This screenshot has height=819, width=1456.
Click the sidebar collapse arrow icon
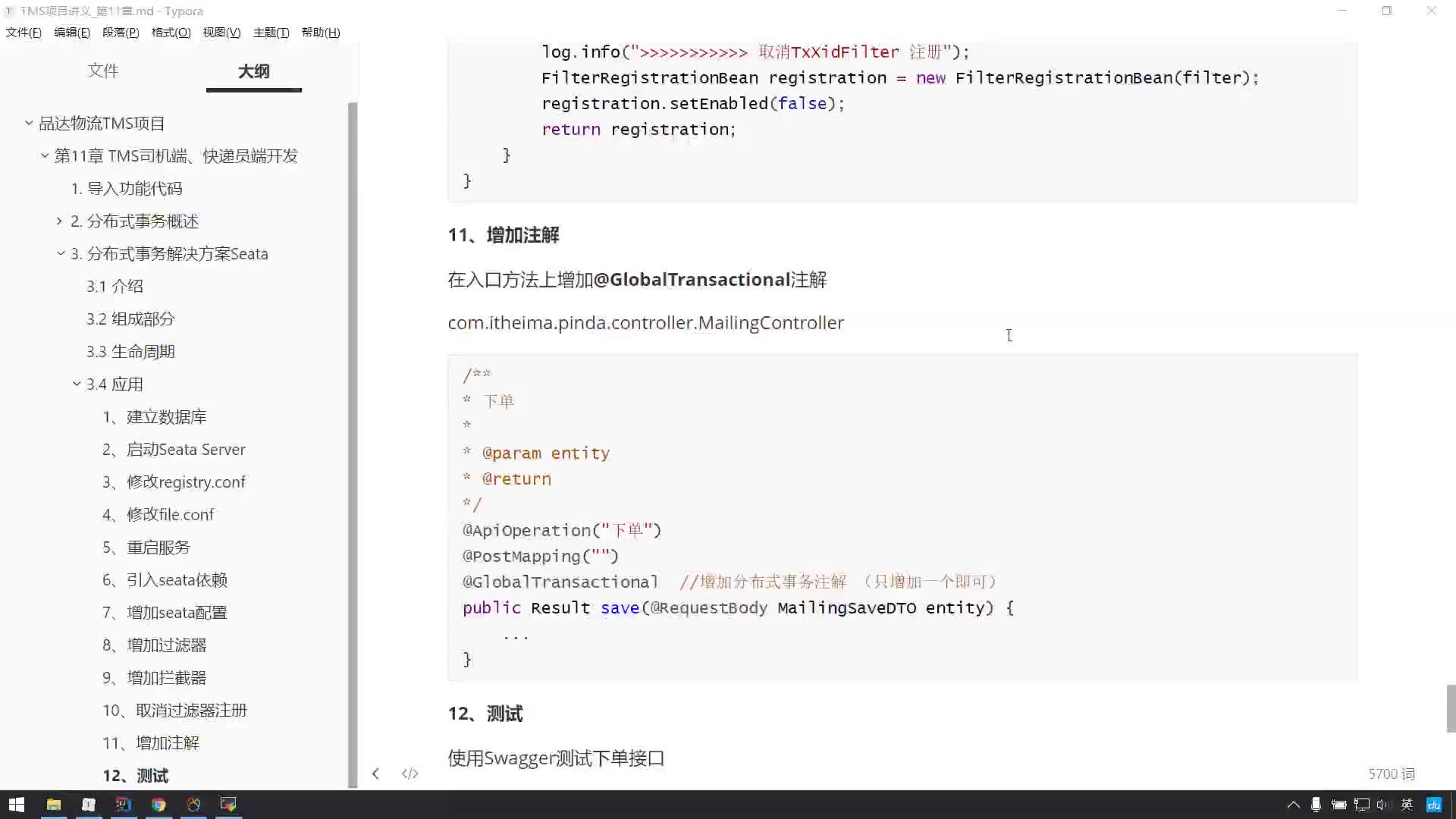click(x=375, y=773)
